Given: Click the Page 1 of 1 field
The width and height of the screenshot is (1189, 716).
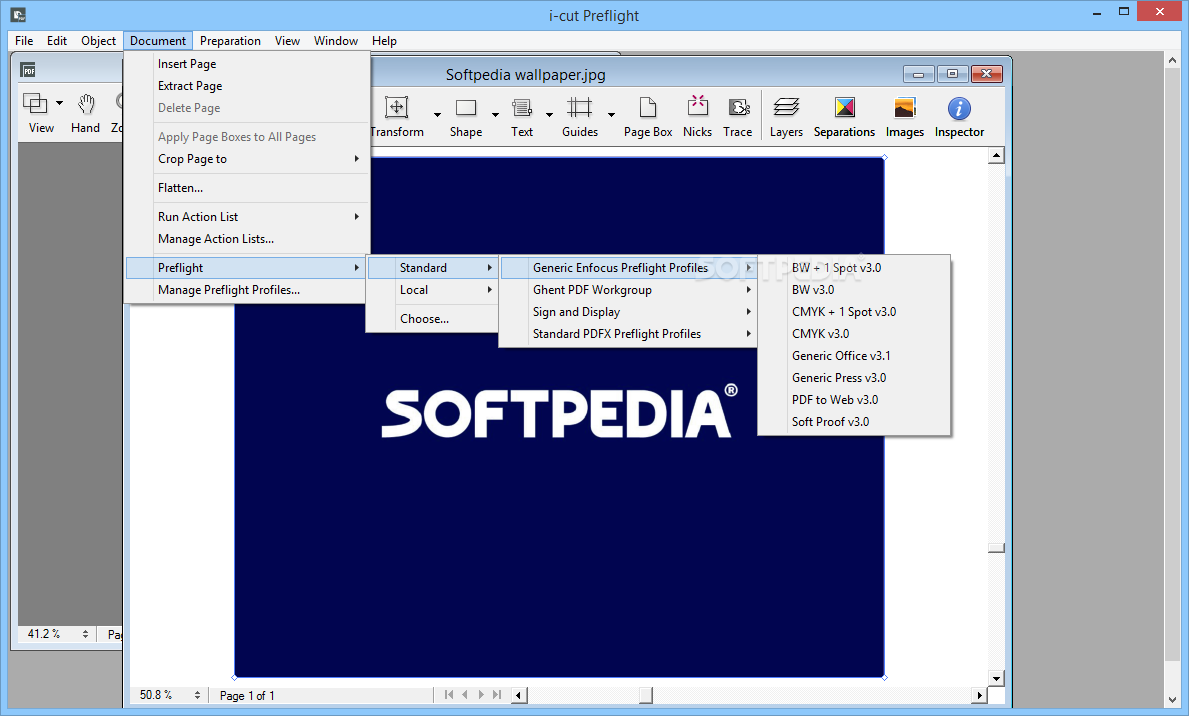Looking at the screenshot, I should [x=247, y=696].
